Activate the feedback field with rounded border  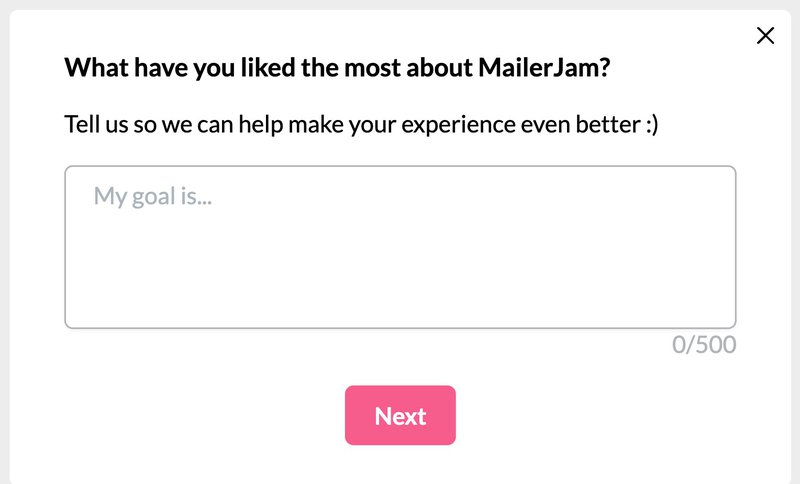tap(400, 247)
